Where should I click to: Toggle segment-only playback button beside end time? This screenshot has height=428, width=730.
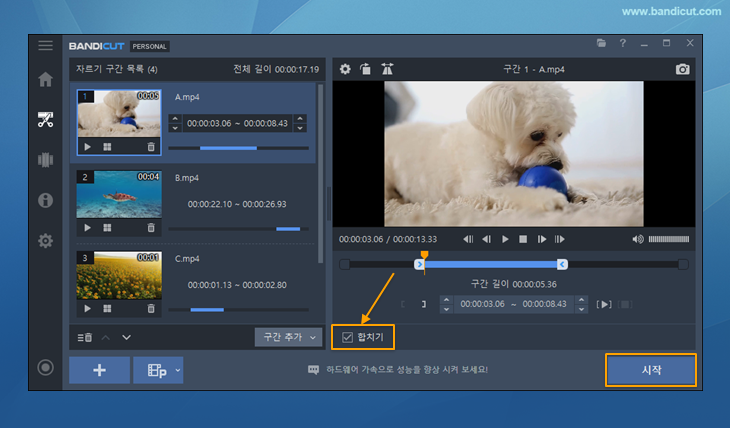(x=605, y=304)
